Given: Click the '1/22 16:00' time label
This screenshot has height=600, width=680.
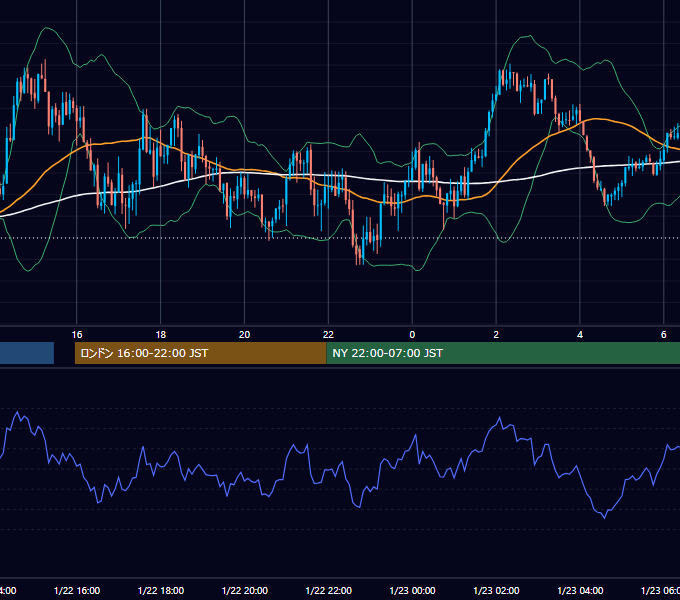Looking at the screenshot, I should coord(77,590).
